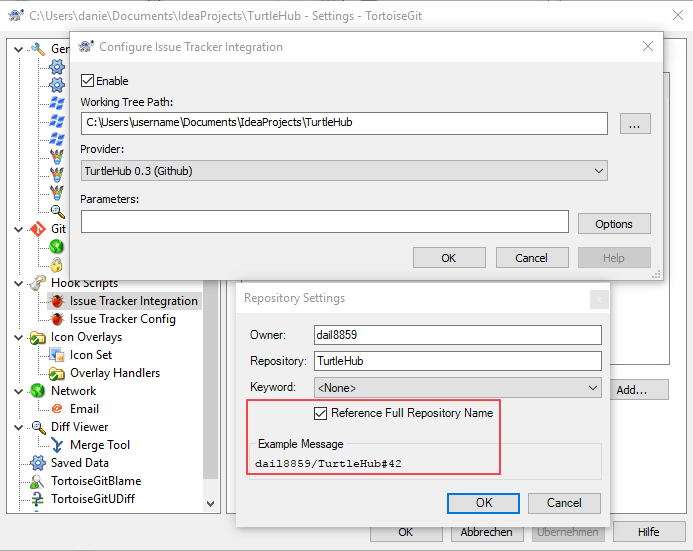Click the Abbrechen button in Settings window
The image size is (693, 551).
pyautogui.click(x=487, y=532)
